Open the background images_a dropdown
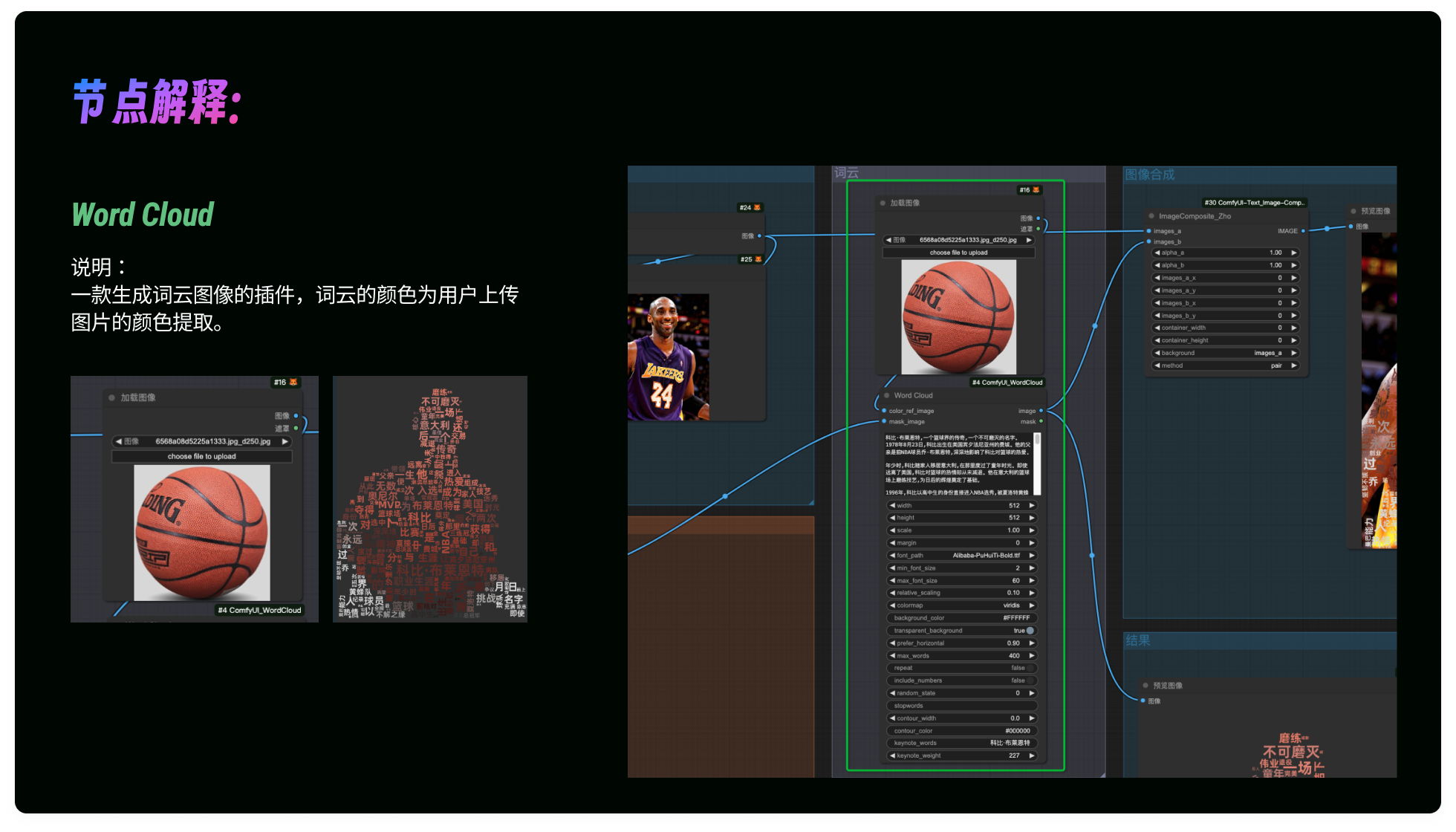This screenshot has height=832, width=1456. pos(1225,353)
